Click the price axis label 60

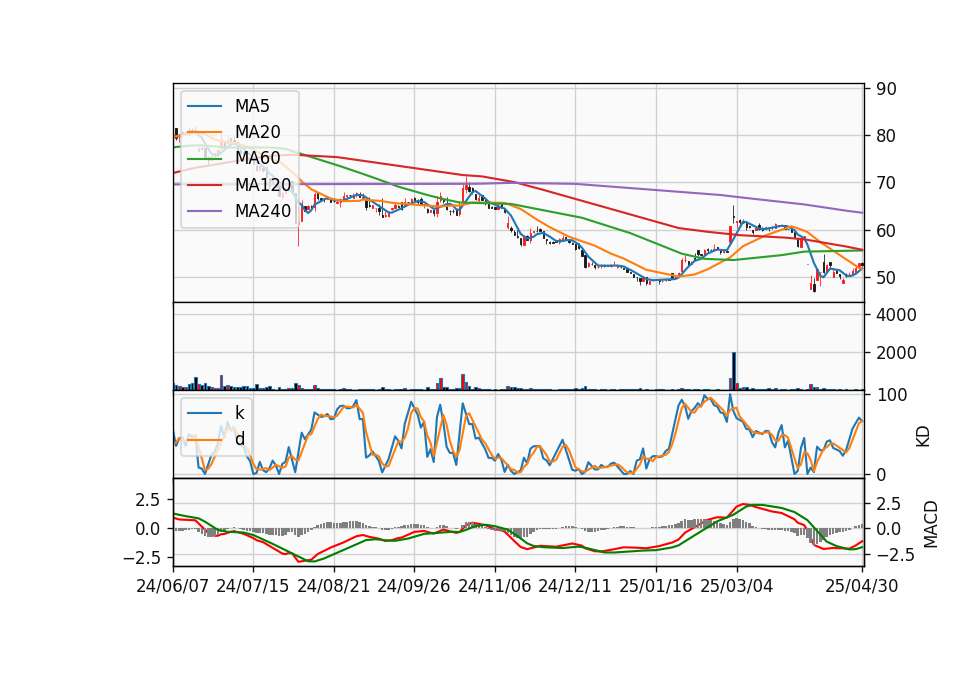[x=886, y=231]
